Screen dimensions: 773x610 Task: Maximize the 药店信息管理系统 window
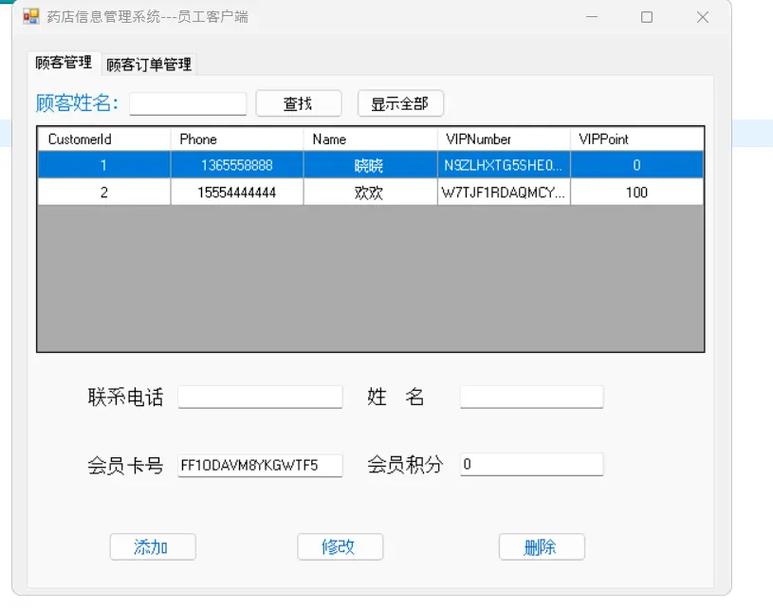[647, 17]
